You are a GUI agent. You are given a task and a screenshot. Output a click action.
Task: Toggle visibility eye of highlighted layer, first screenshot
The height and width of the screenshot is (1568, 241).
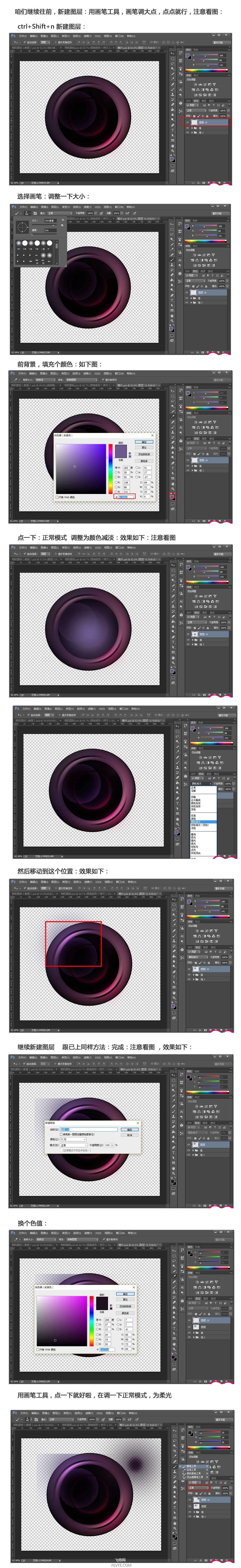187,122
